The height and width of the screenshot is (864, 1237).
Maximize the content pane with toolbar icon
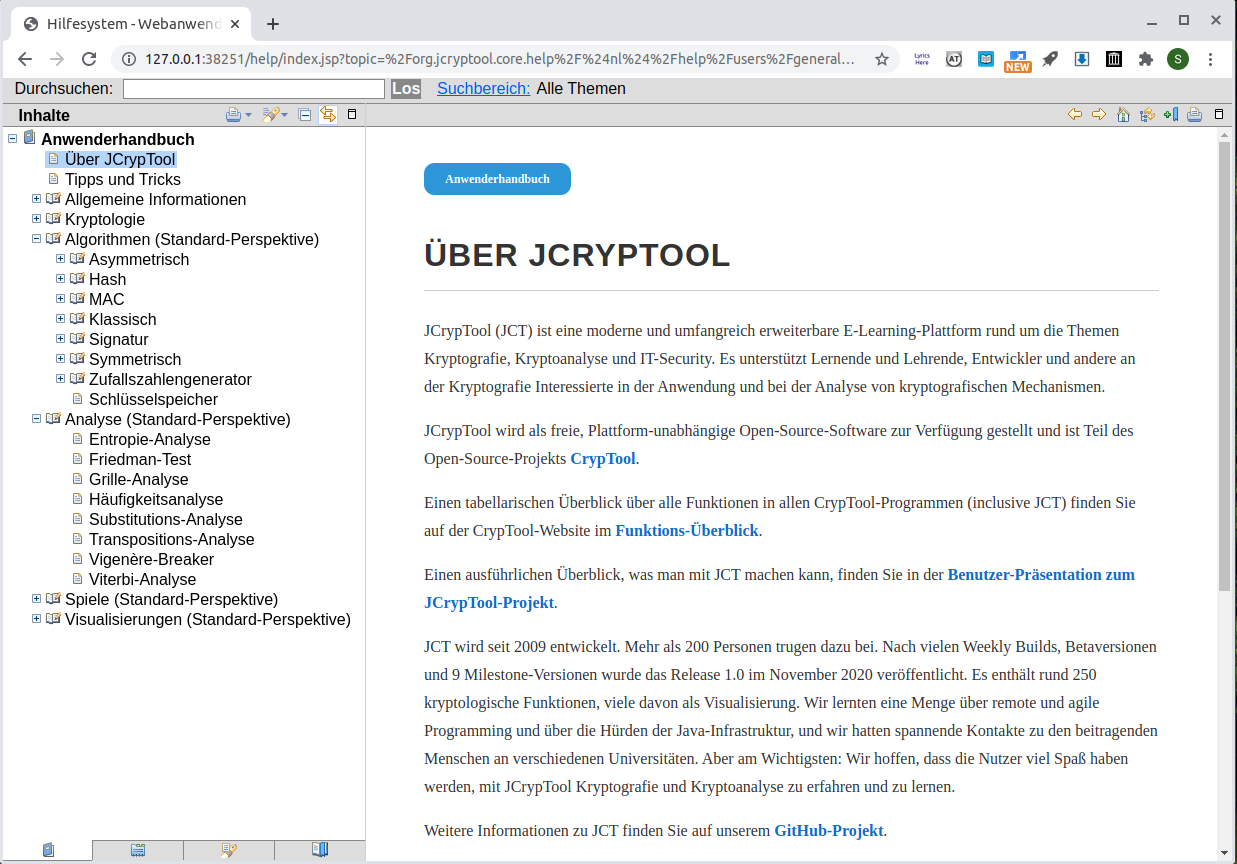pyautogui.click(x=1219, y=114)
